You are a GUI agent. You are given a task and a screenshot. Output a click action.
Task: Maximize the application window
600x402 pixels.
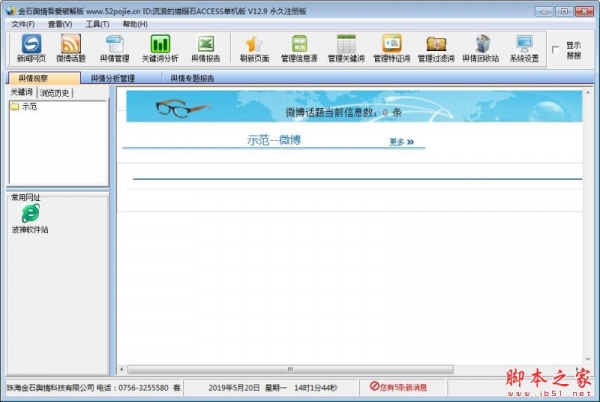click(564, 11)
